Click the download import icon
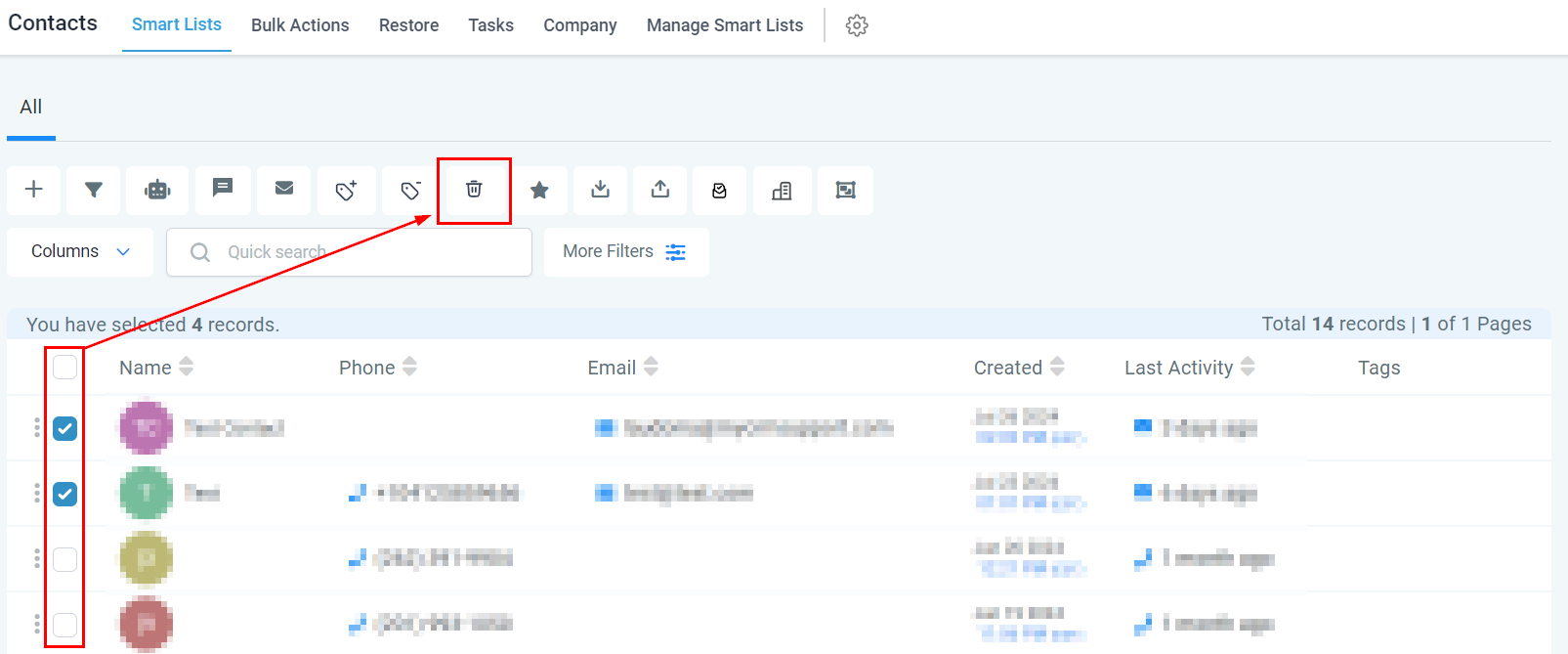 click(x=601, y=190)
